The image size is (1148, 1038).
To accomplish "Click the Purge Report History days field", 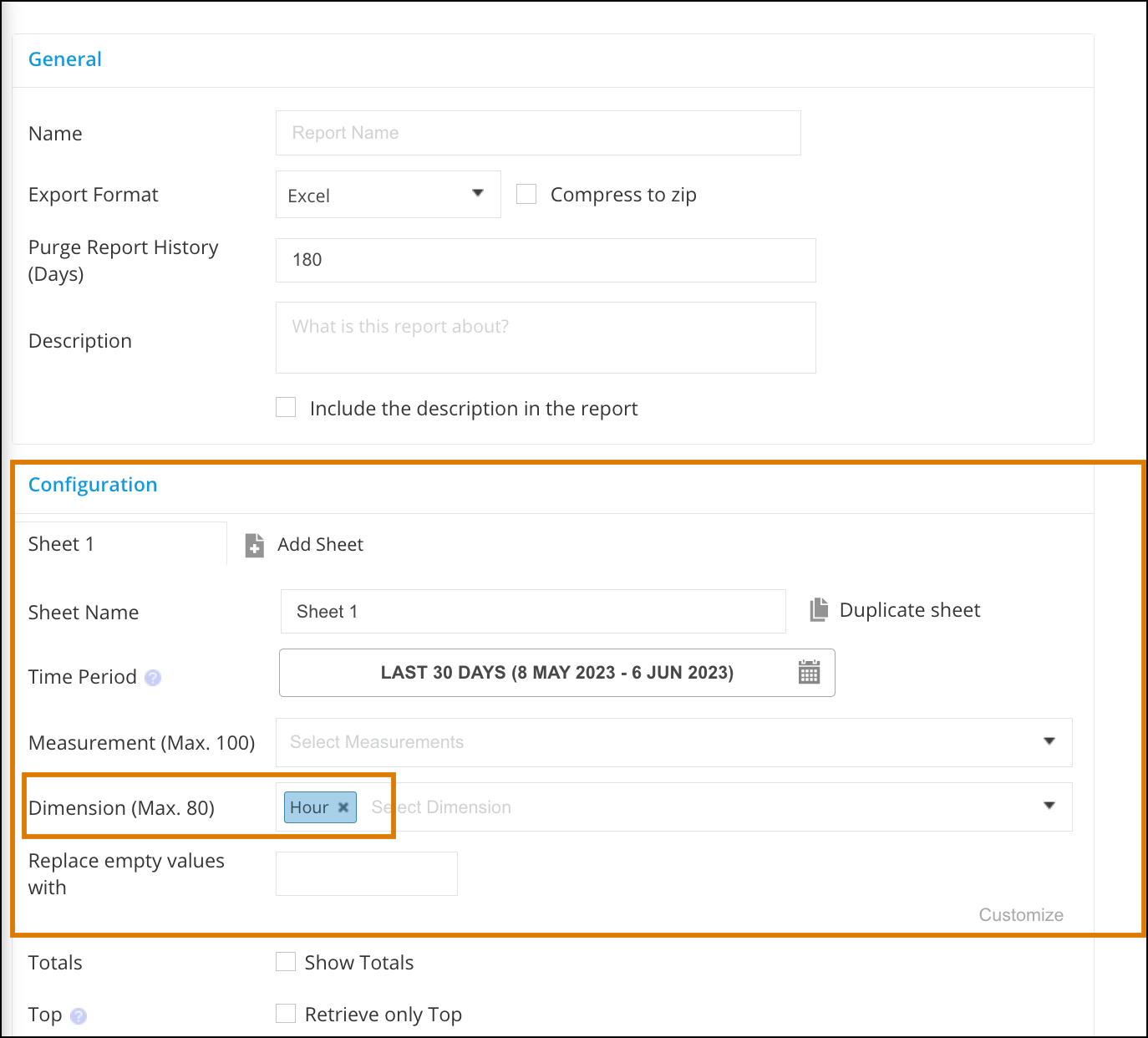I will (546, 260).
